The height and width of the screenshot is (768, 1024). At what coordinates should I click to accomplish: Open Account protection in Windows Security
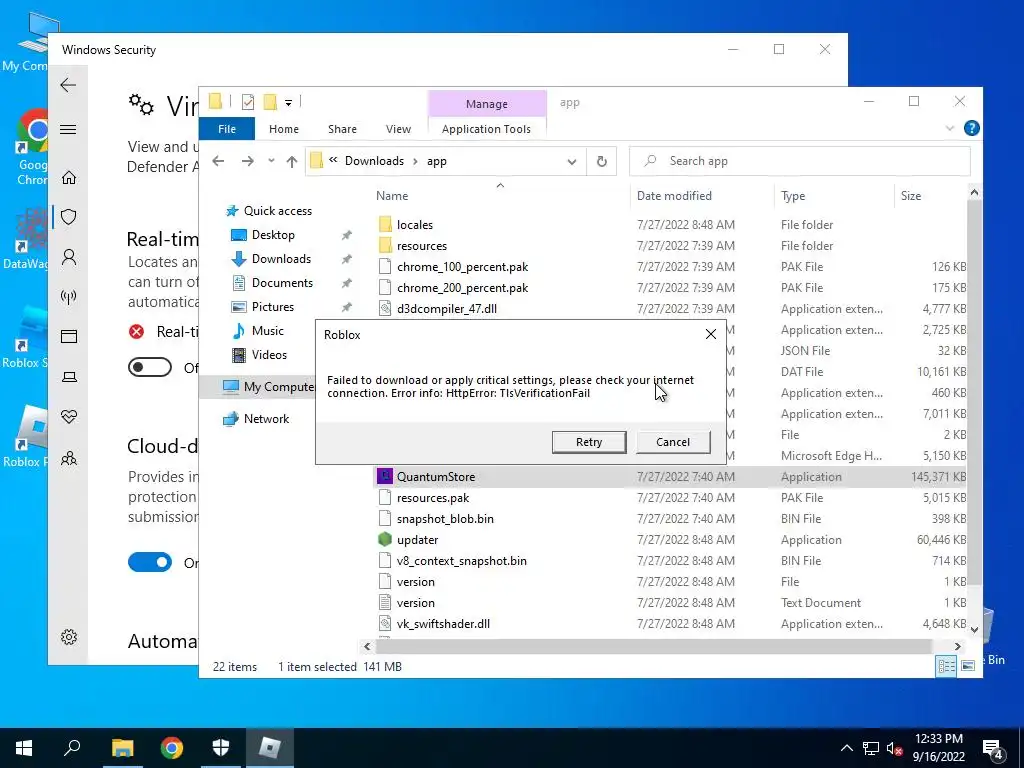click(x=69, y=257)
